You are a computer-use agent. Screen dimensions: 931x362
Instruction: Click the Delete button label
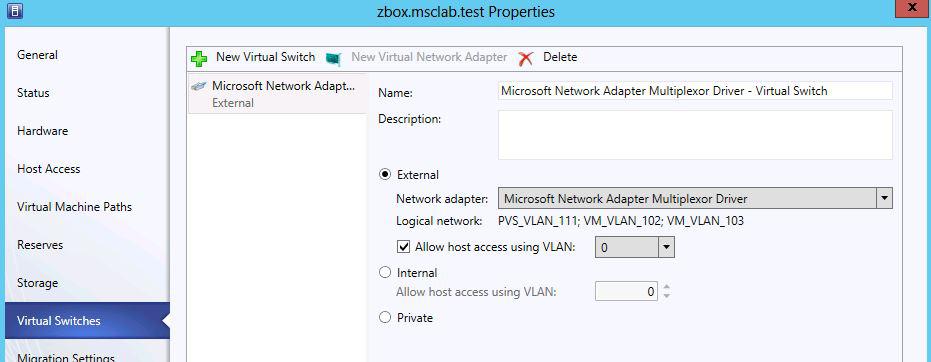(560, 57)
